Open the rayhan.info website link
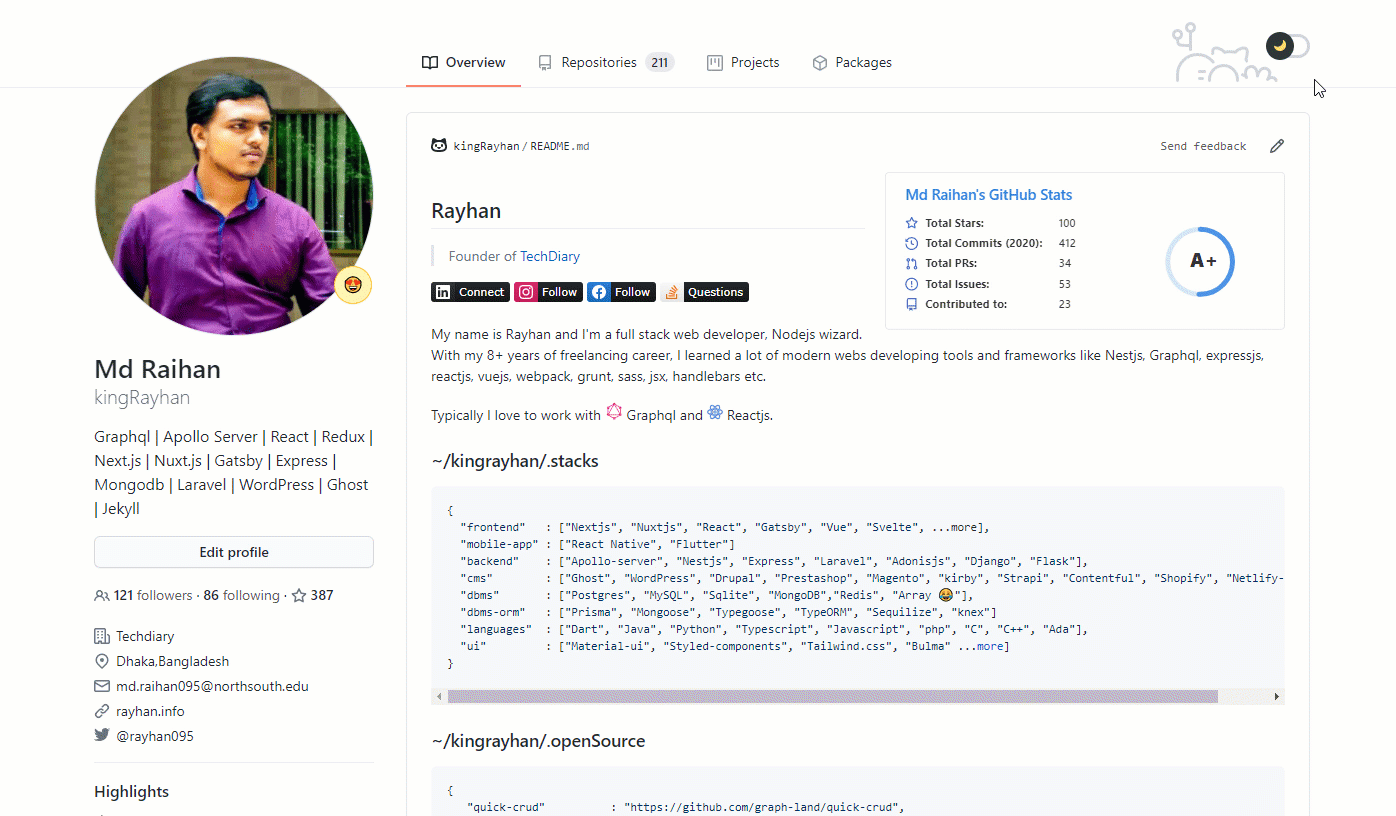The width and height of the screenshot is (1396, 816). tap(150, 711)
